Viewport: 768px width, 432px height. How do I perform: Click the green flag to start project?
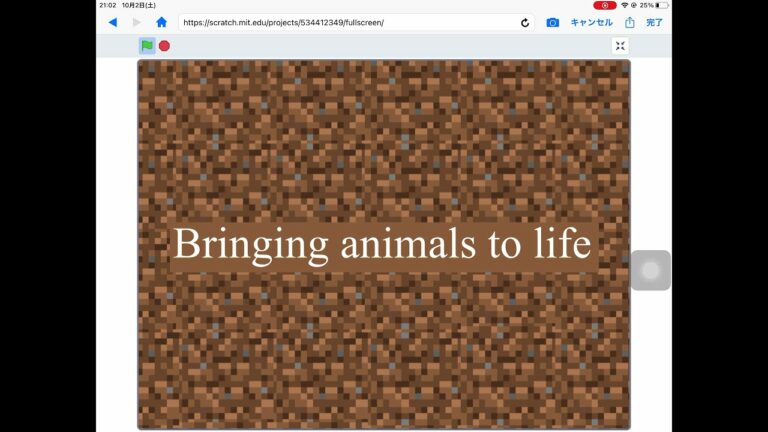pyautogui.click(x=147, y=46)
